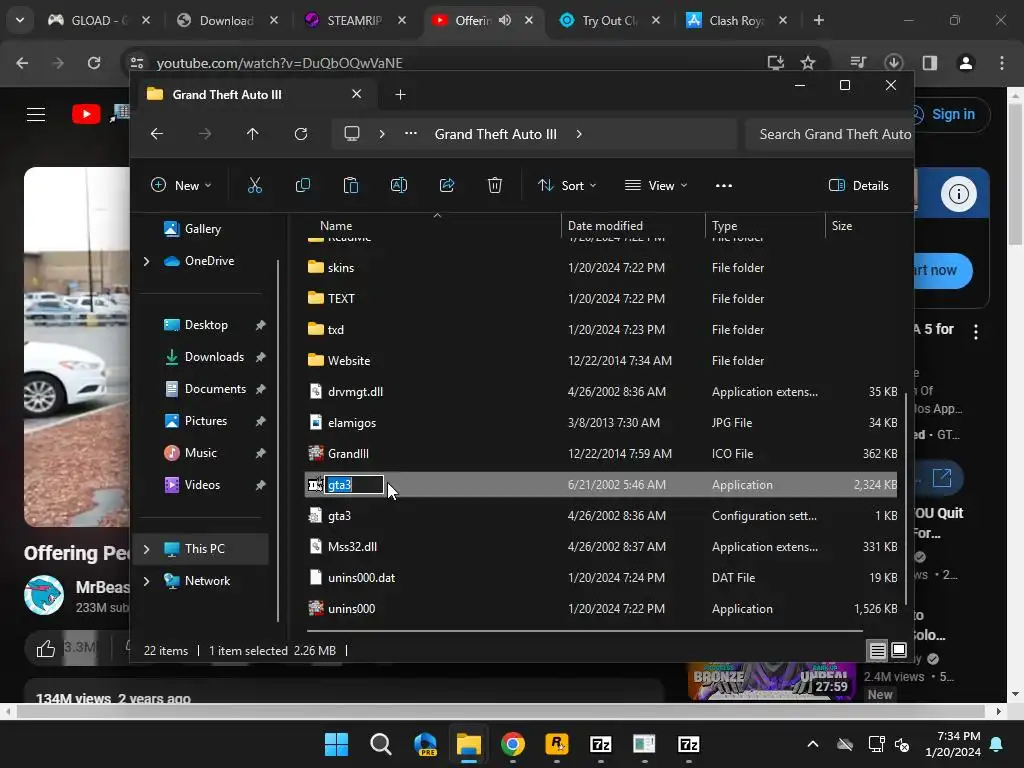Click the Copy icon in Explorer toolbar

click(x=302, y=185)
